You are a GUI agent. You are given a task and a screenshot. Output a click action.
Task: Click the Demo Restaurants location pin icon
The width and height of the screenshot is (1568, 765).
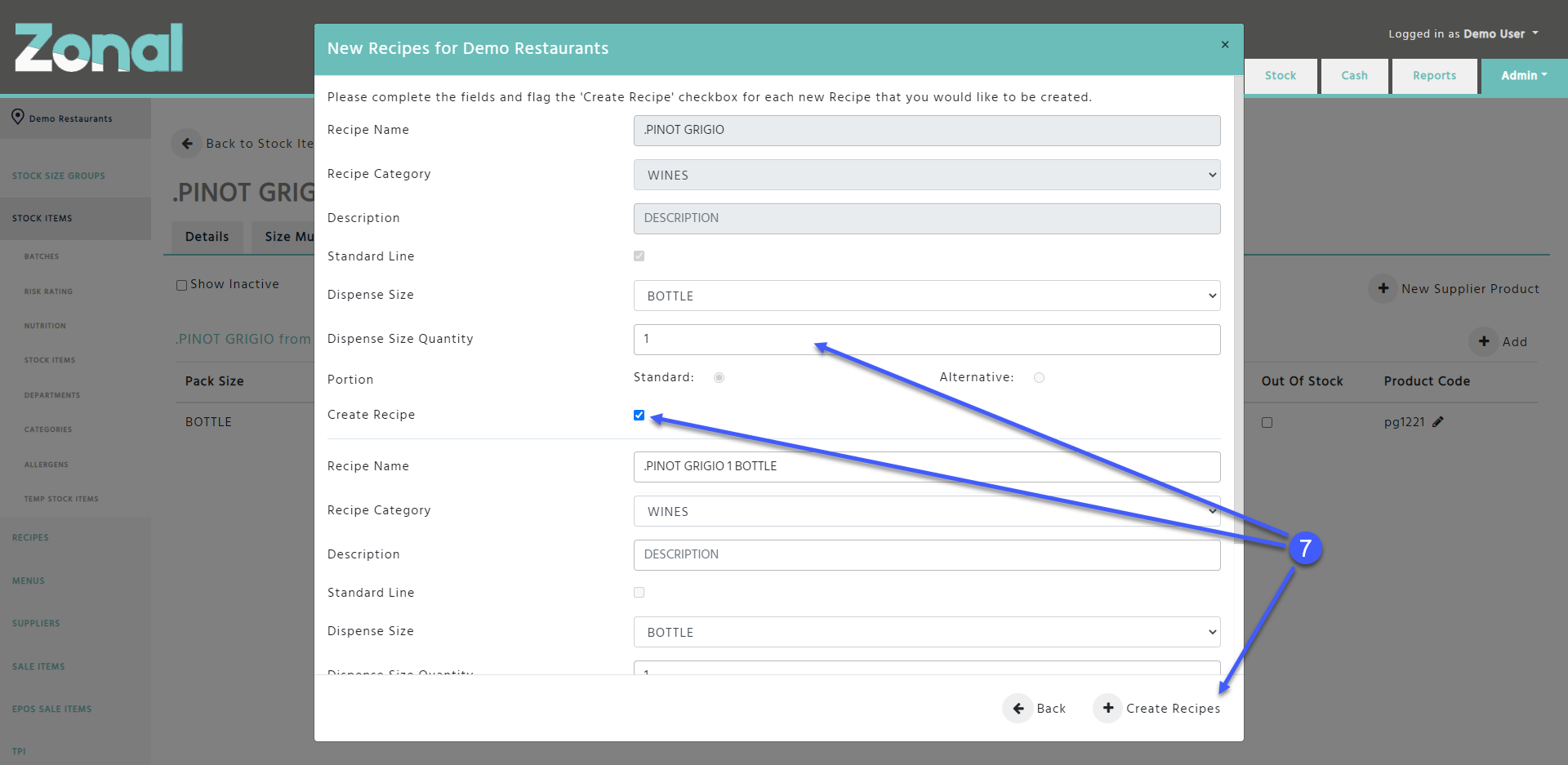[x=18, y=118]
